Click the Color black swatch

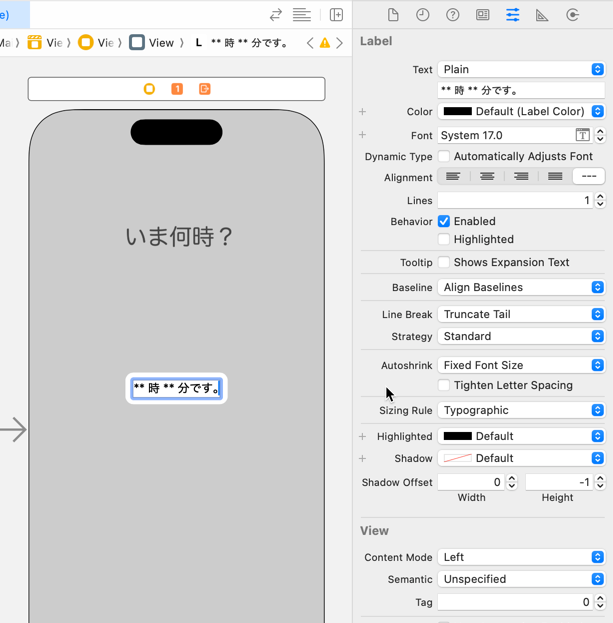[458, 112]
